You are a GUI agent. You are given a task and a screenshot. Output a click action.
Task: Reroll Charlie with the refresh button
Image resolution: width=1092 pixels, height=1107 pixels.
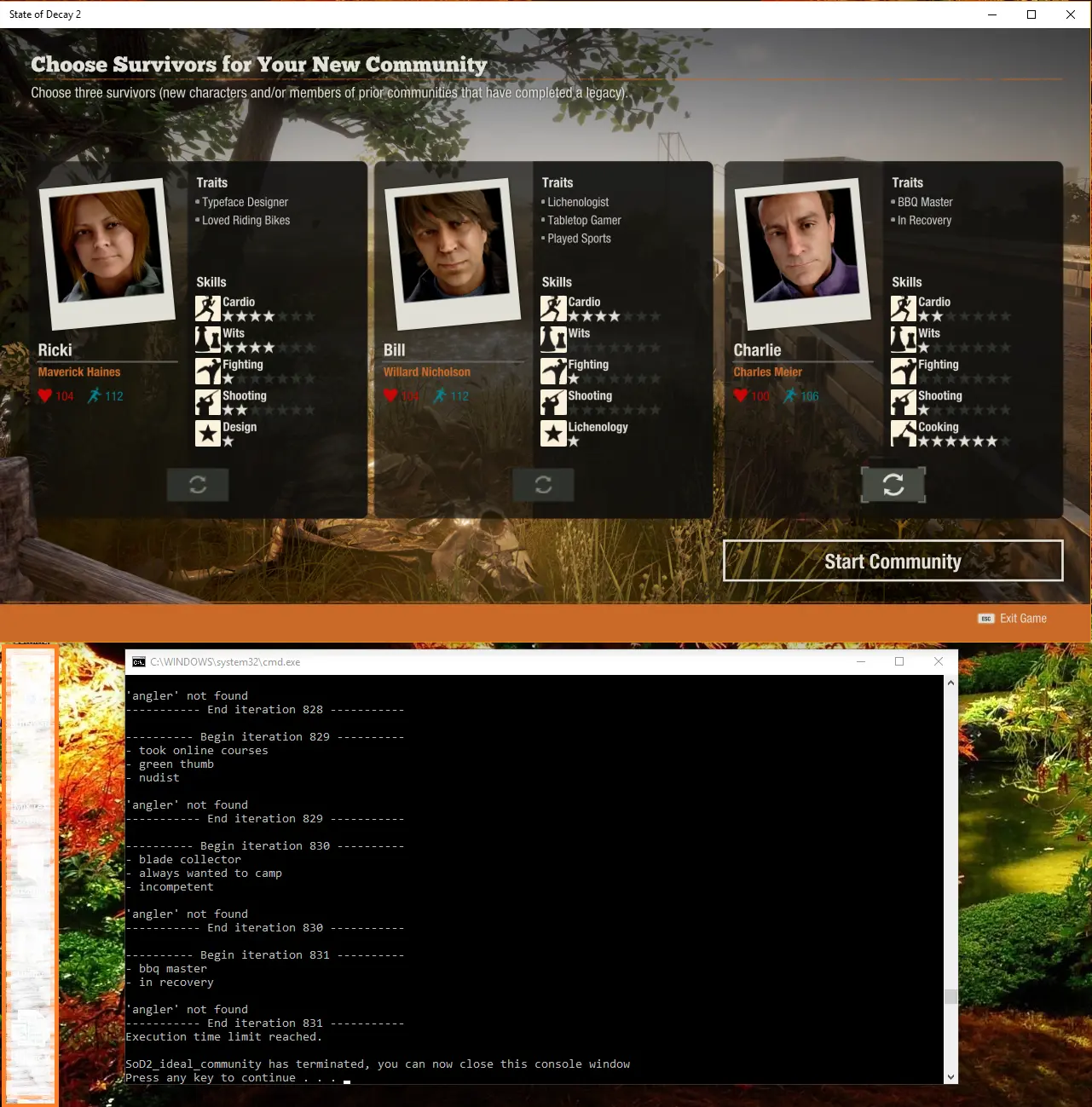click(x=893, y=485)
